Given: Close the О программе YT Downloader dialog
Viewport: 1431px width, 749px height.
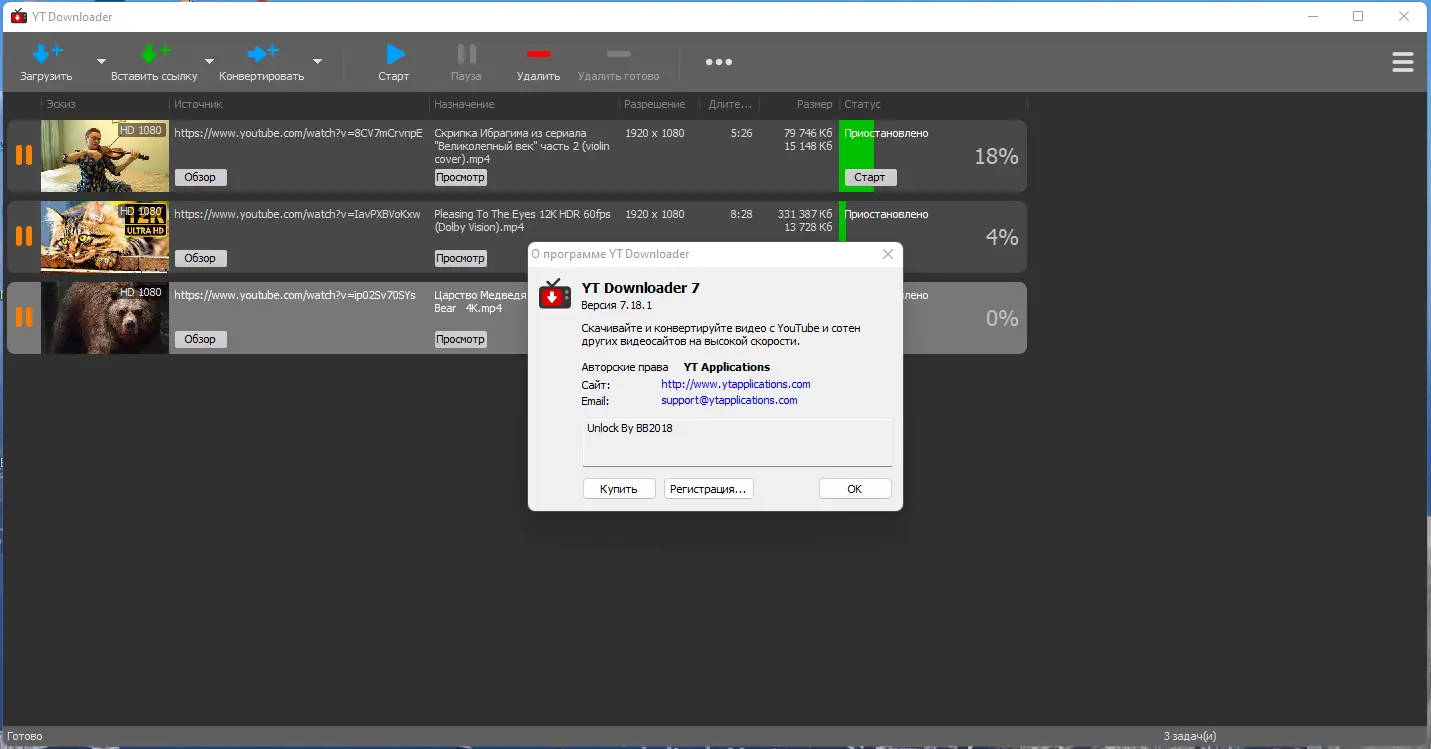Looking at the screenshot, I should click(887, 254).
